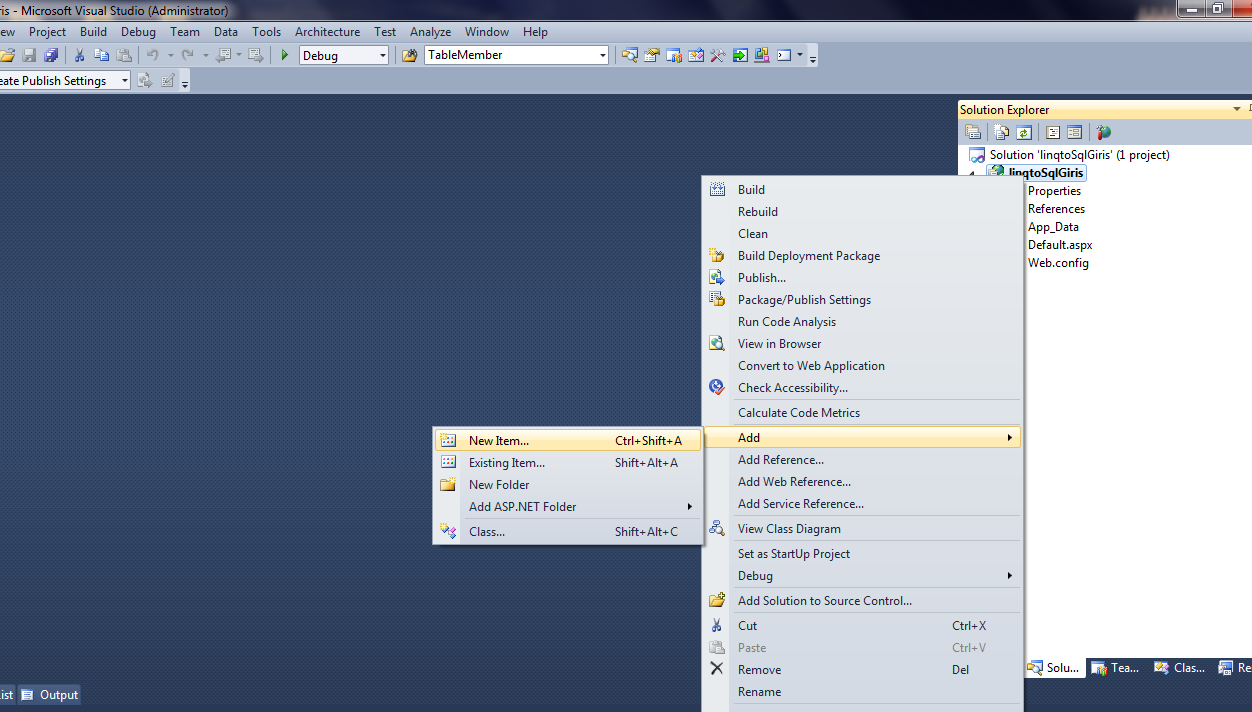Screen dimensions: 1252x712
Task: Expand the Debug submenu in context menu
Action: pos(1010,576)
